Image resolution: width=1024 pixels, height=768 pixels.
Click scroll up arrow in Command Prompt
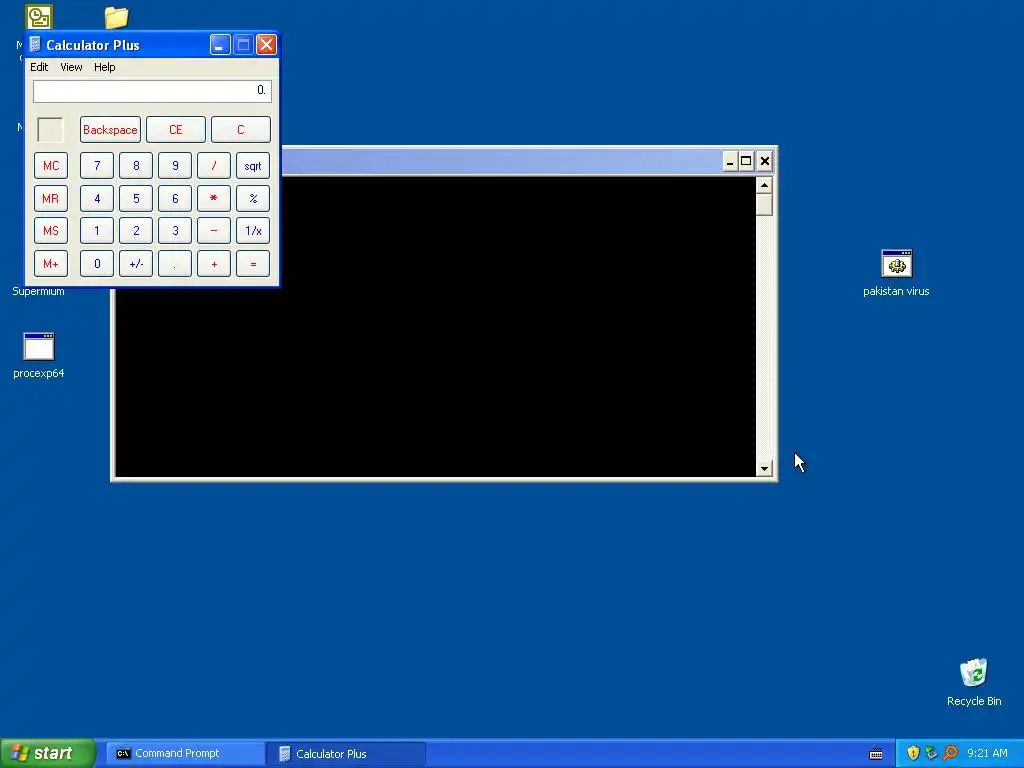click(764, 185)
